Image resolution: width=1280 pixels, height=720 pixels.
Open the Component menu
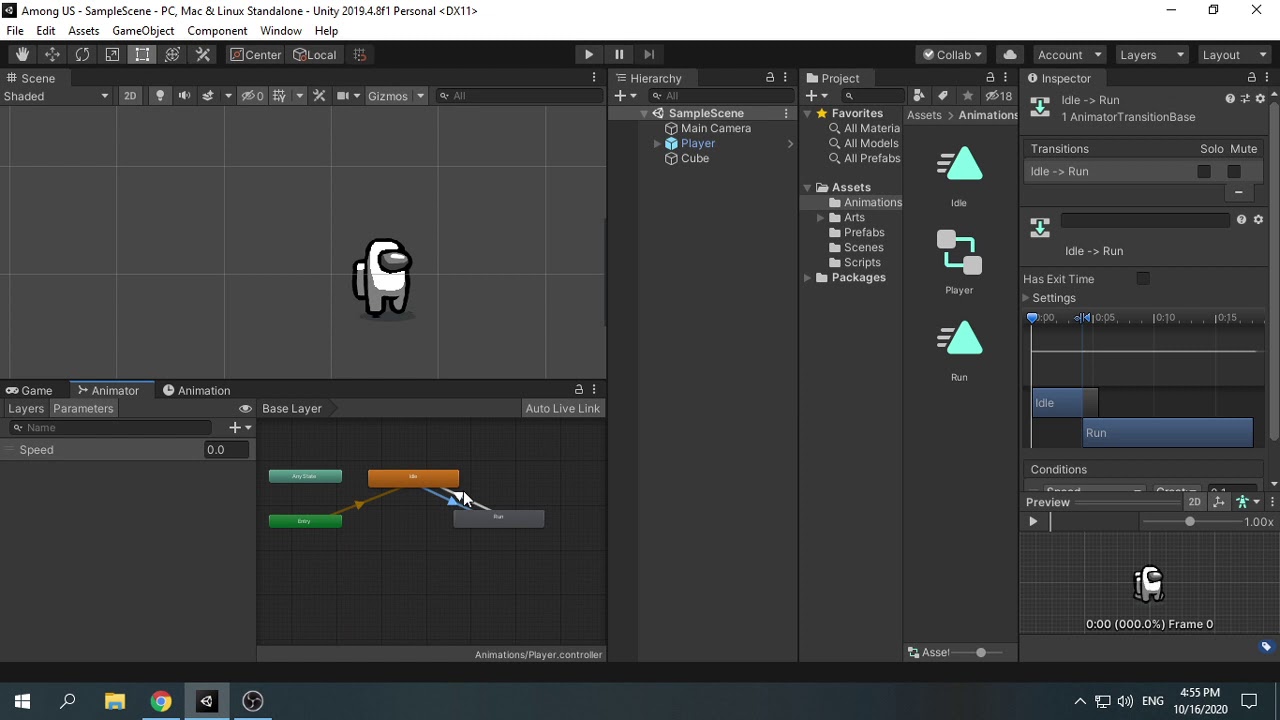(x=217, y=31)
